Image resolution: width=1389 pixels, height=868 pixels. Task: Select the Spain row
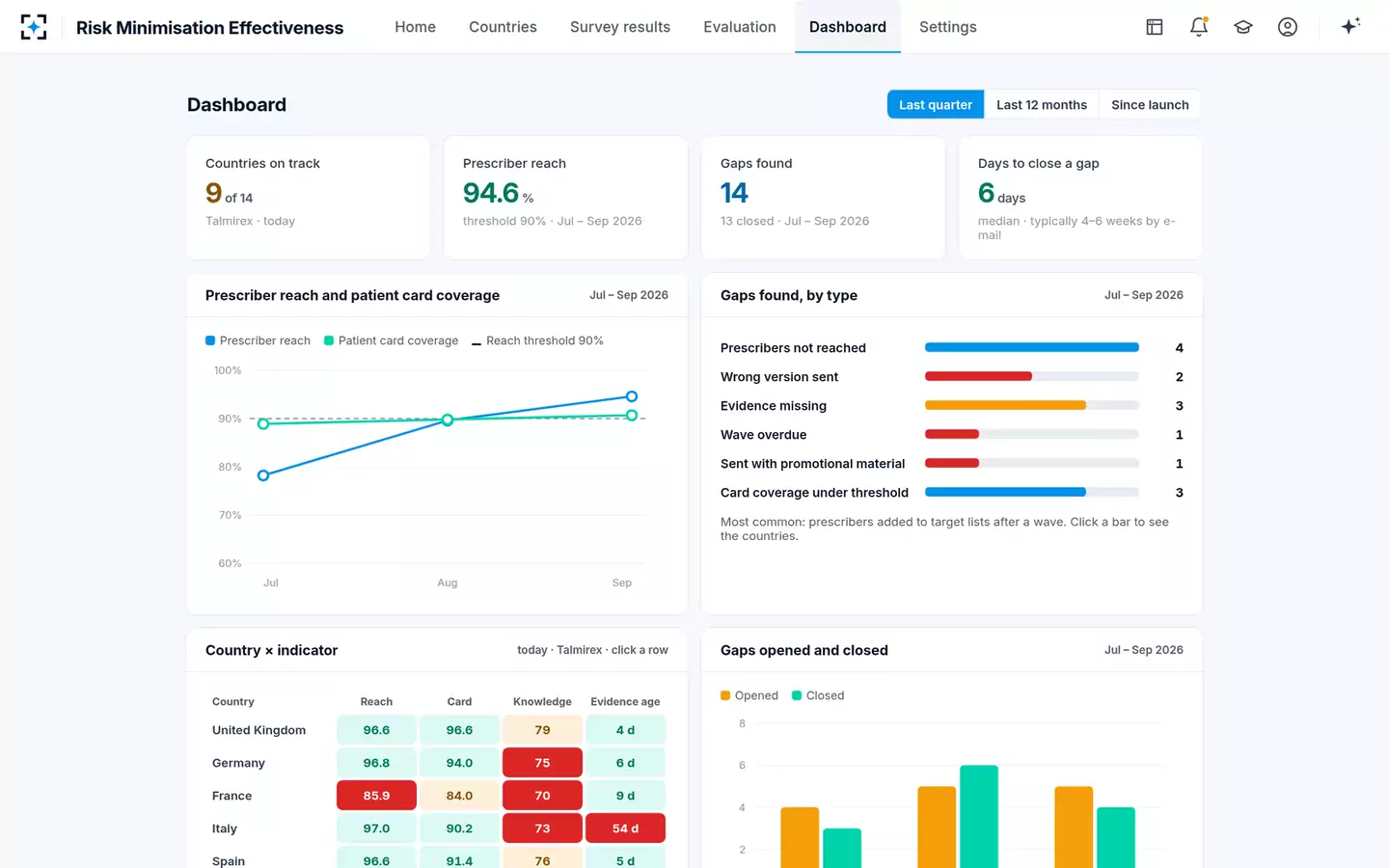click(x=437, y=857)
